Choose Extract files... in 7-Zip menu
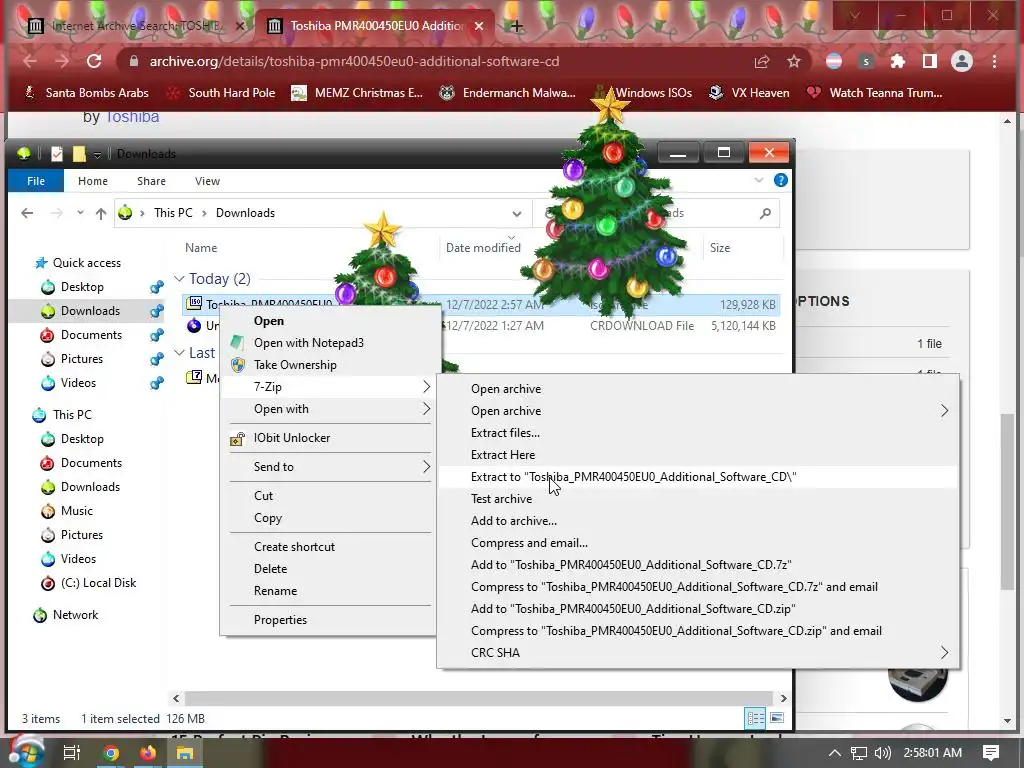Image resolution: width=1024 pixels, height=768 pixels. [697, 433]
